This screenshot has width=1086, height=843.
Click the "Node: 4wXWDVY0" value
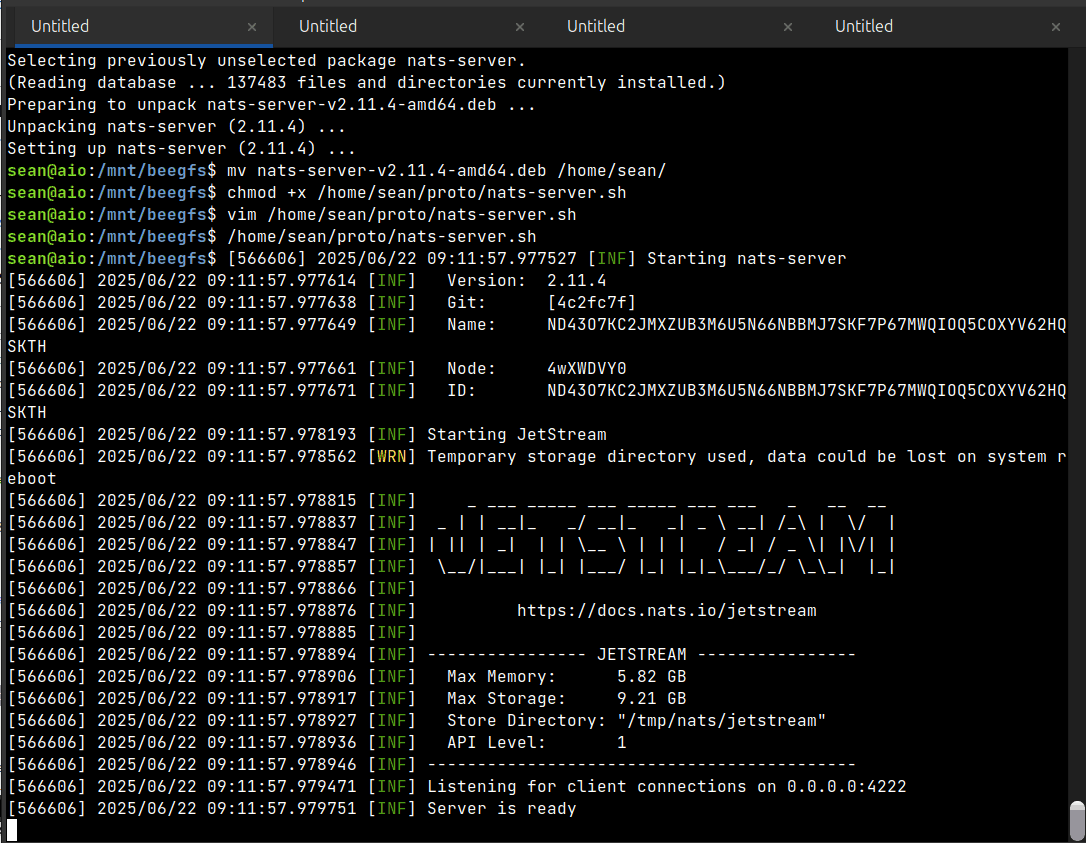[586, 369]
